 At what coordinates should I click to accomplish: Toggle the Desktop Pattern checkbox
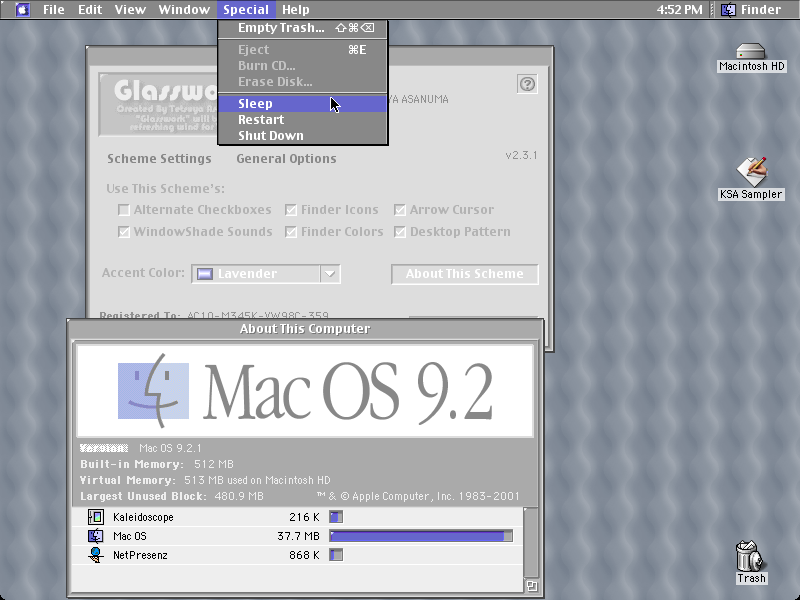pyautogui.click(x=400, y=232)
